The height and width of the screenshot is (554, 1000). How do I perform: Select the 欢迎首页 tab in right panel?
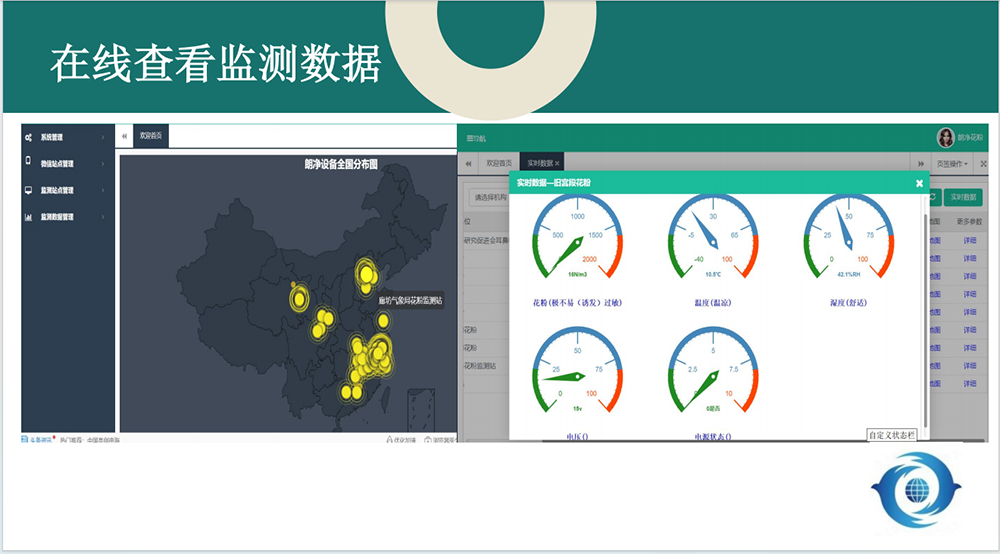coord(496,163)
